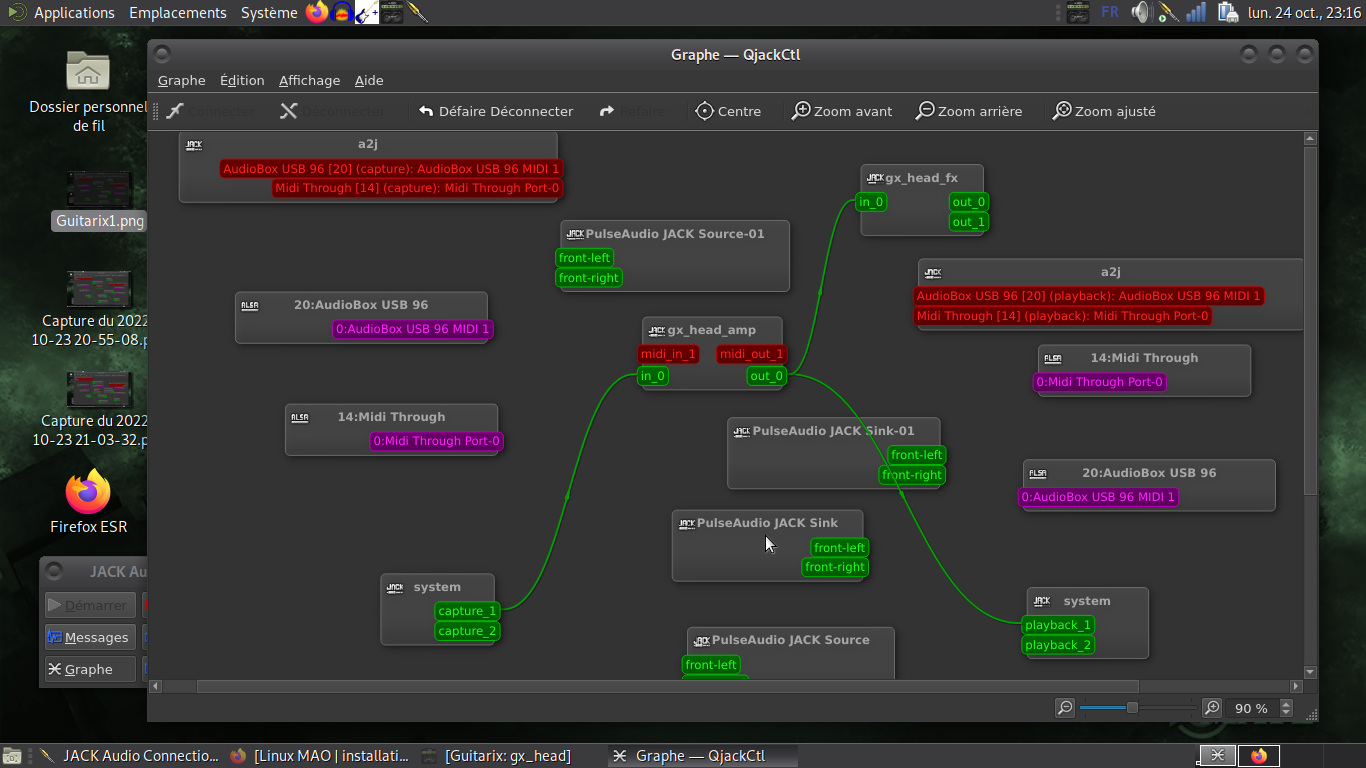The width and height of the screenshot is (1366, 768).
Task: Open the Édition menu
Action: 242,80
